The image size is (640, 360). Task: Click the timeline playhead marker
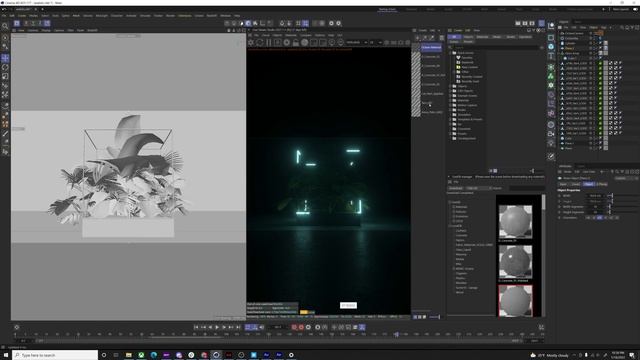[396, 334]
